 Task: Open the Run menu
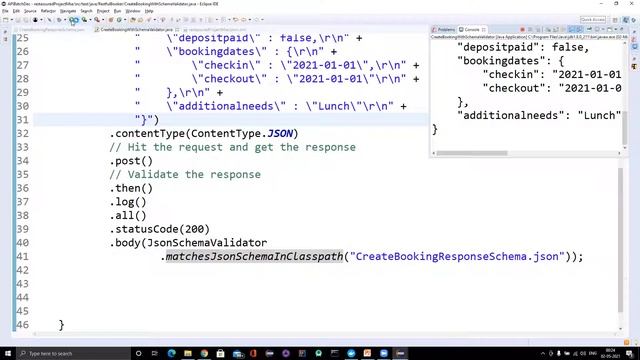pyautogui.click(x=117, y=11)
